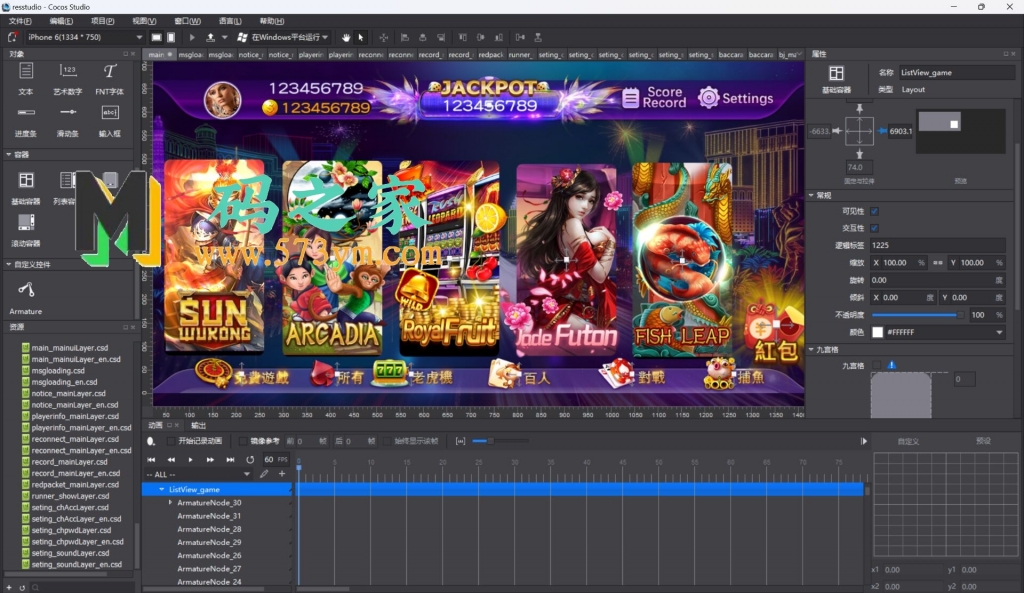
Task: Click the 逻辑标签 1225 tag field
Action: click(937, 245)
